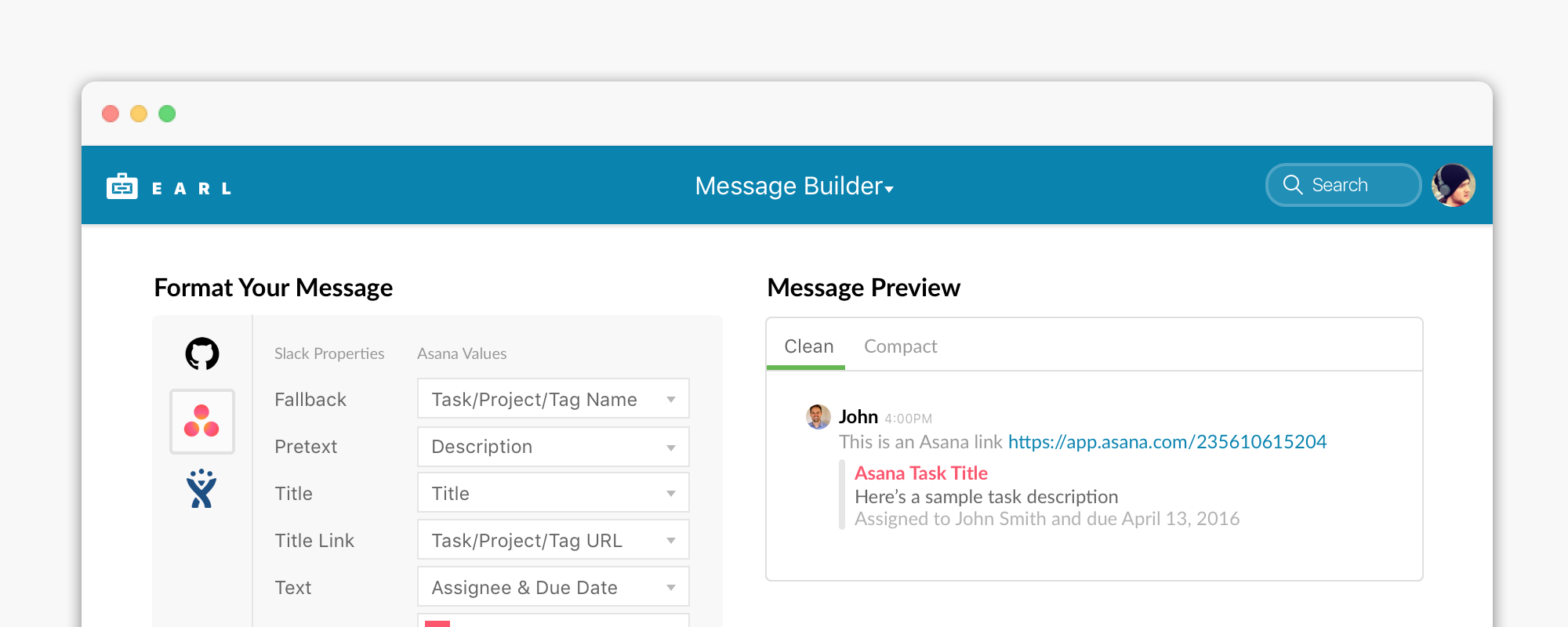Open the app.asana.com link in preview
Image resolution: width=1568 pixels, height=627 pixels.
(1167, 442)
